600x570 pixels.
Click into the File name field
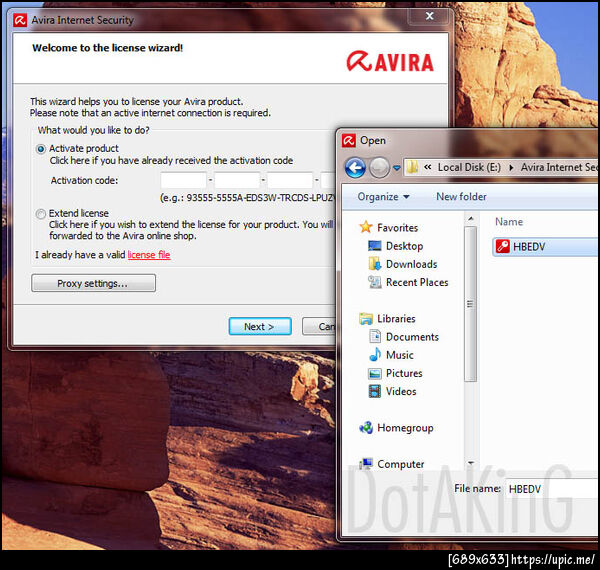(x=551, y=489)
